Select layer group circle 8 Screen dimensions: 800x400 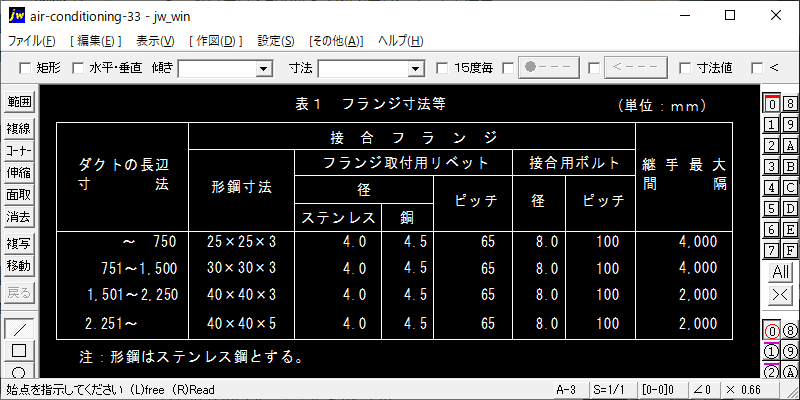point(790,332)
